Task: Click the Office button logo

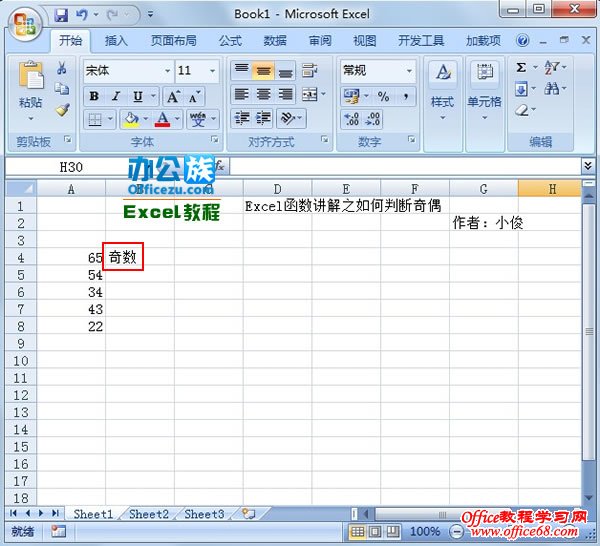Action: 23,22
